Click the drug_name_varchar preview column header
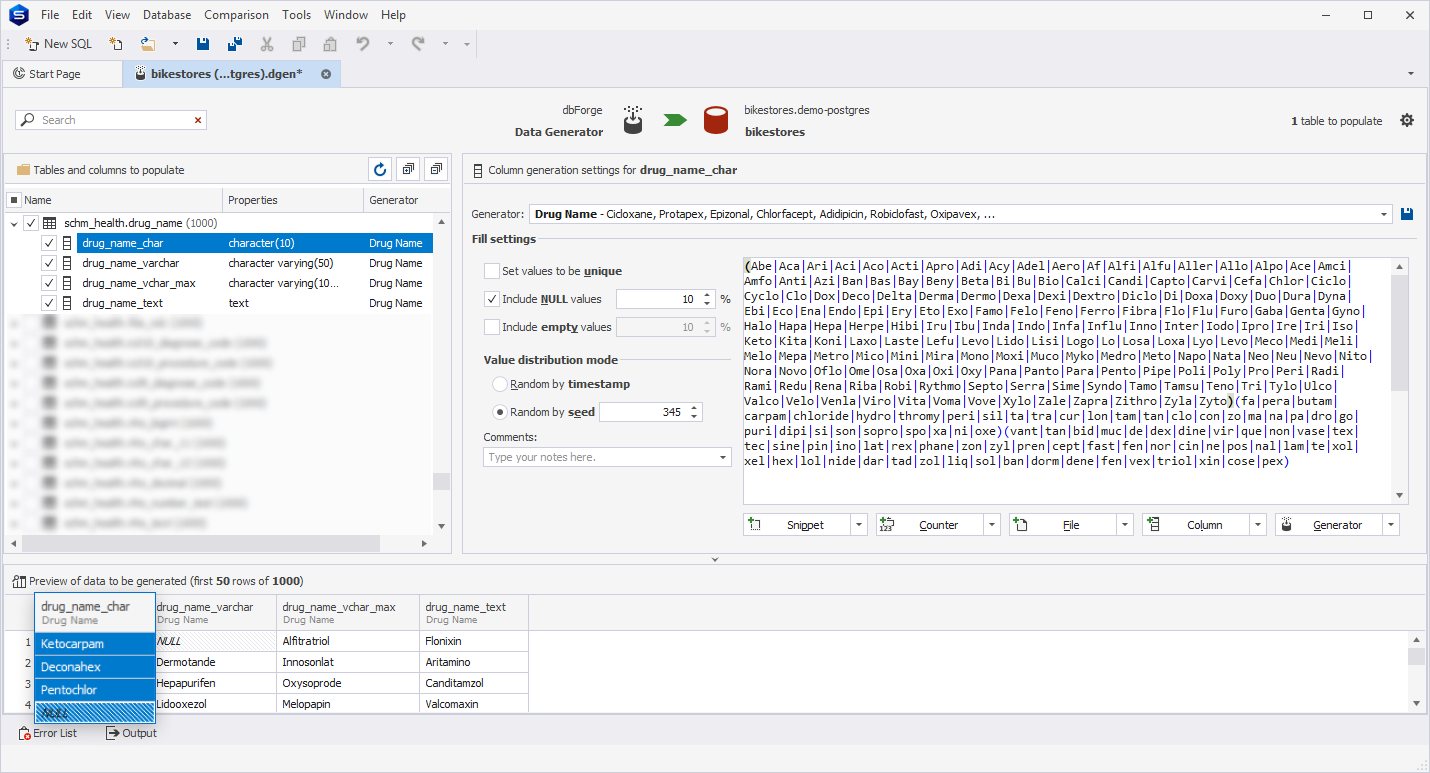Screen dimensions: 1430x773 tap(216, 612)
